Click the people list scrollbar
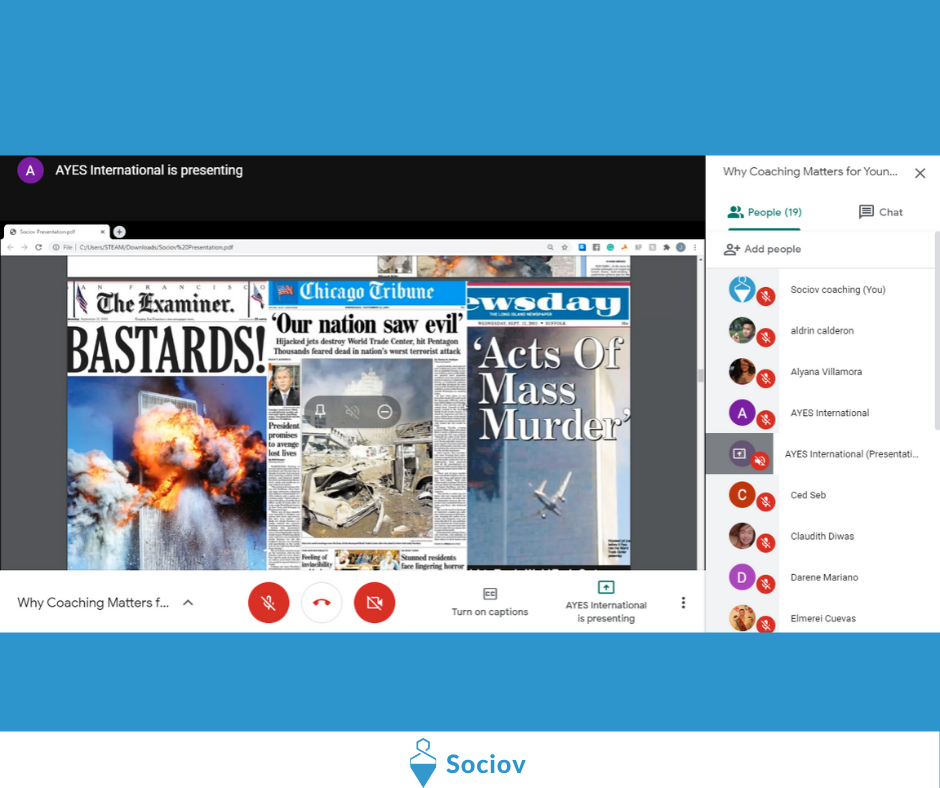 coord(937,330)
